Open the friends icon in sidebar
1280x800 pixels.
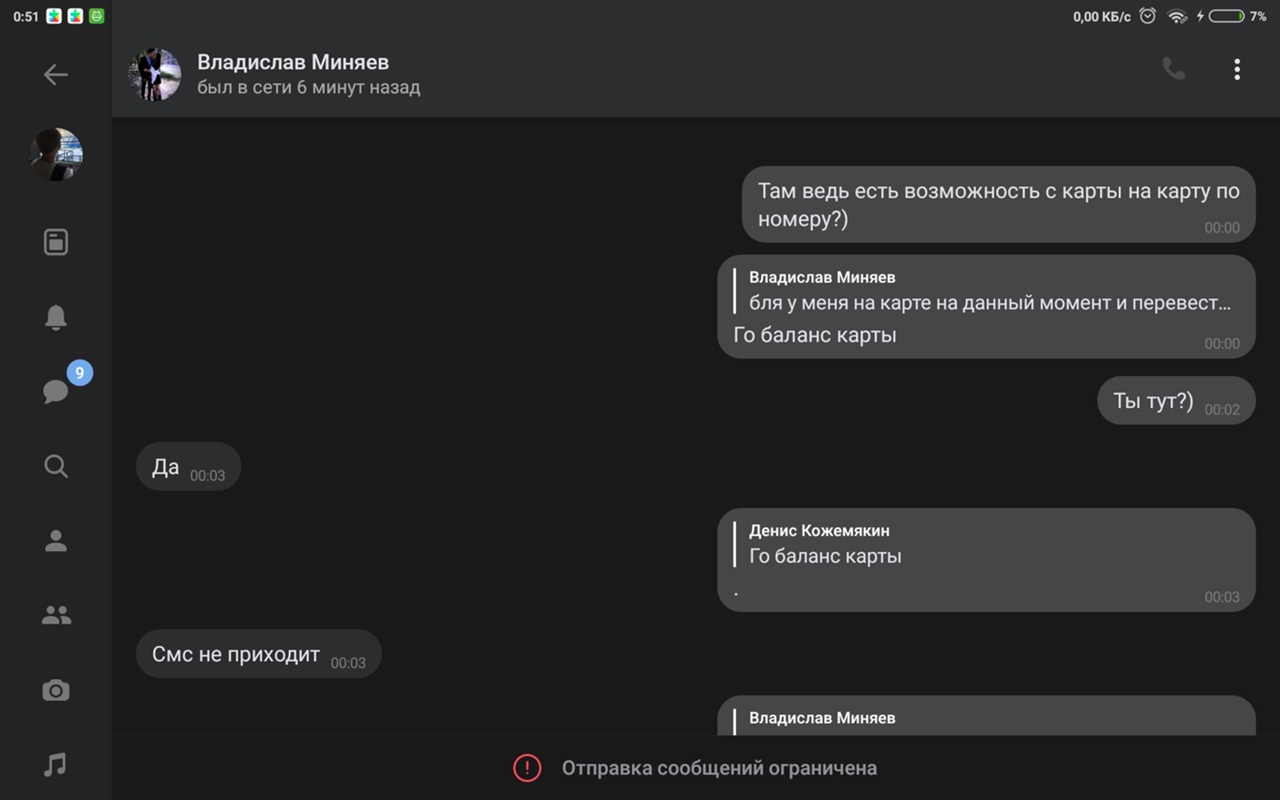click(x=56, y=541)
